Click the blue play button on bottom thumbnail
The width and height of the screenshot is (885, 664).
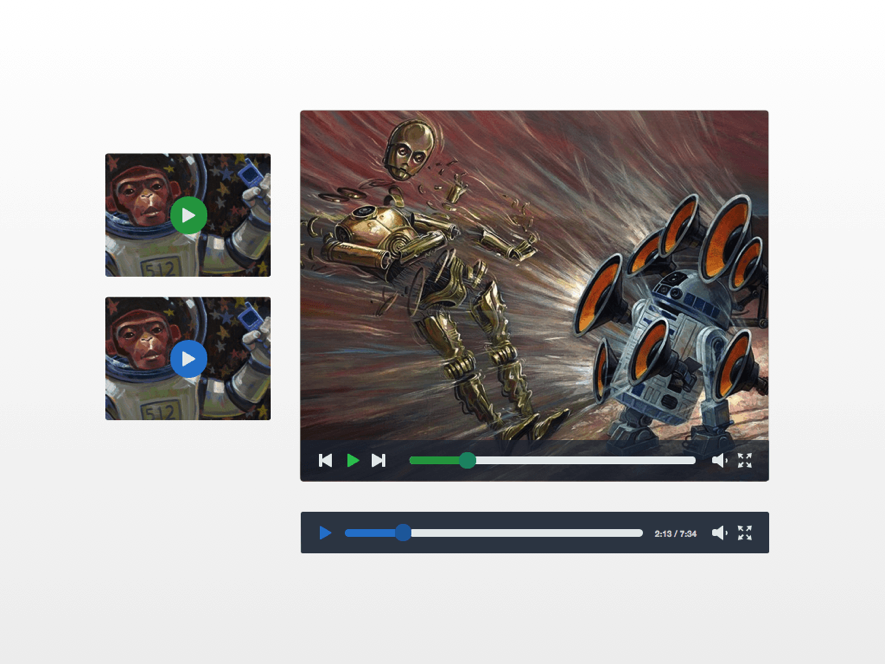coord(189,359)
